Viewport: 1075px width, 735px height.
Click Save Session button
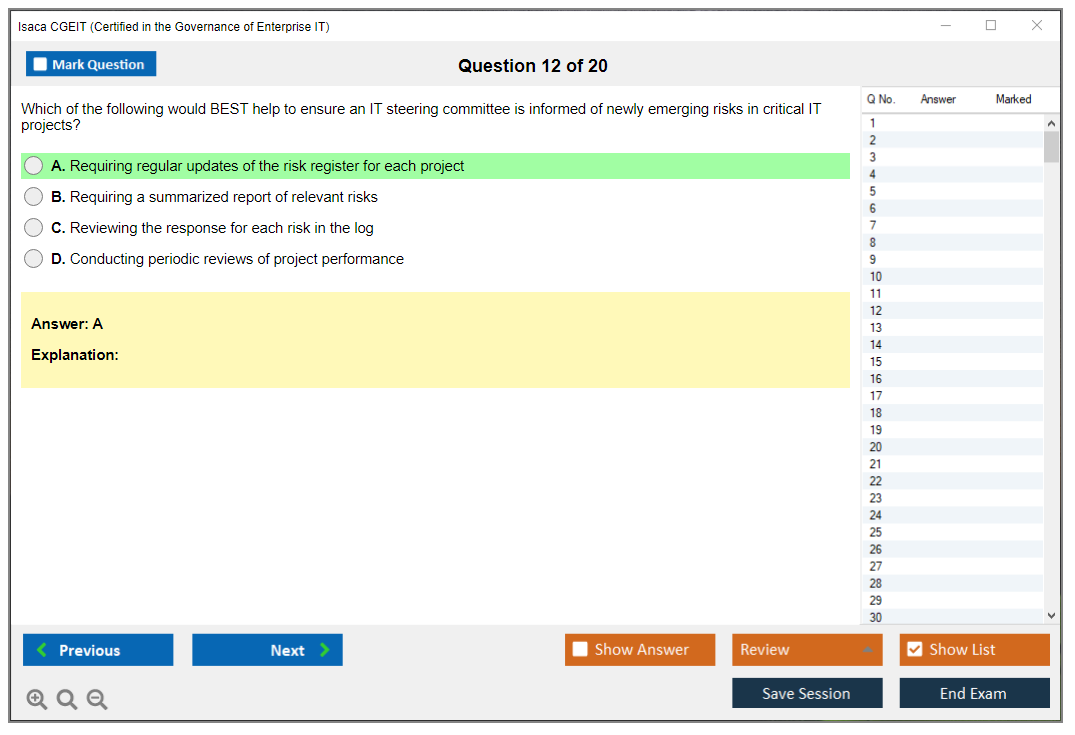click(x=806, y=693)
